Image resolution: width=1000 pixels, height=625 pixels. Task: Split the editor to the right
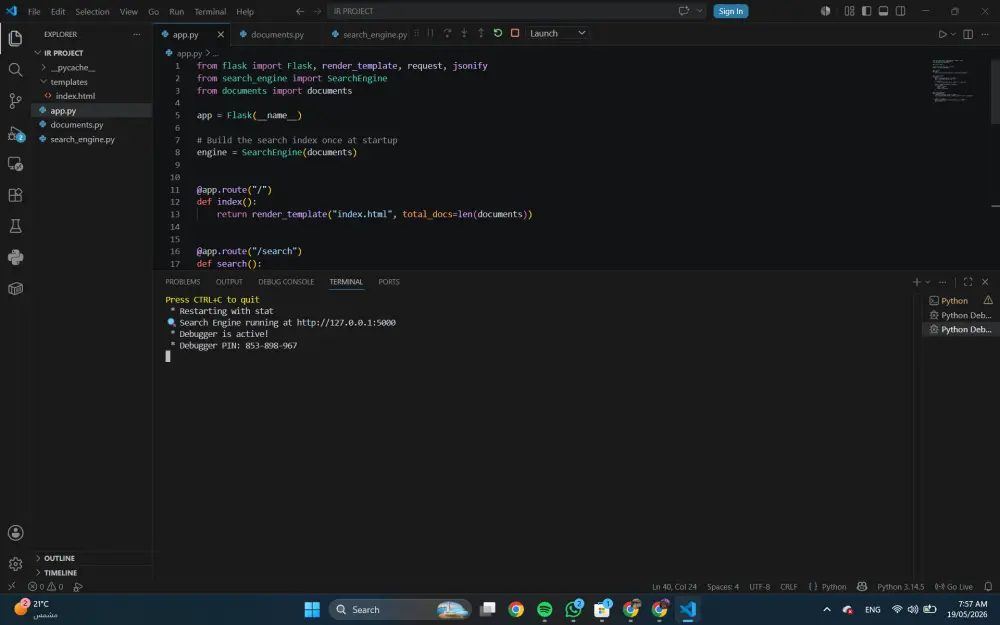(x=968, y=34)
